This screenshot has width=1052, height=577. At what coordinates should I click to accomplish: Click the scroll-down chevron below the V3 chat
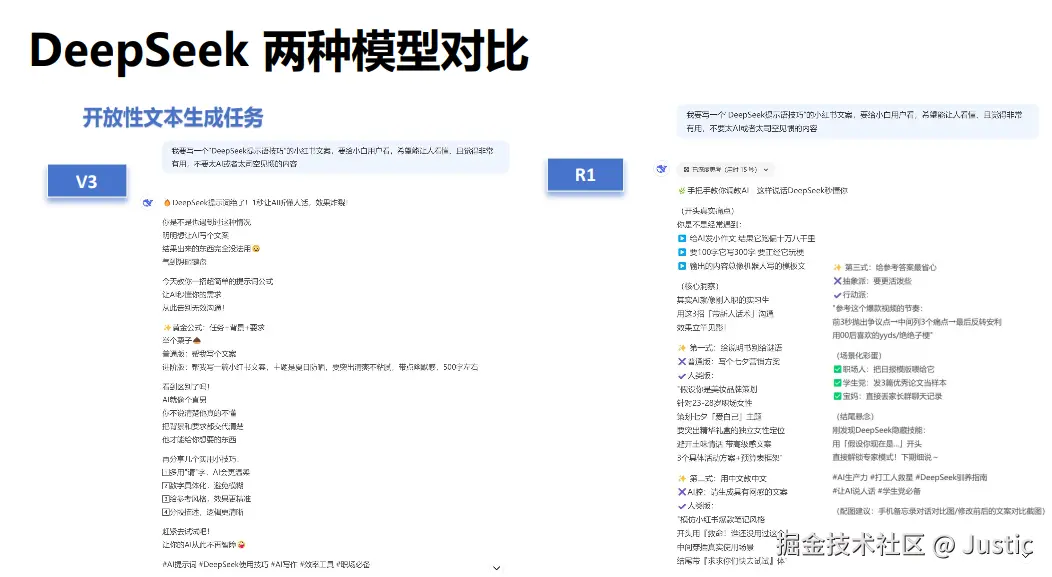click(x=496, y=568)
